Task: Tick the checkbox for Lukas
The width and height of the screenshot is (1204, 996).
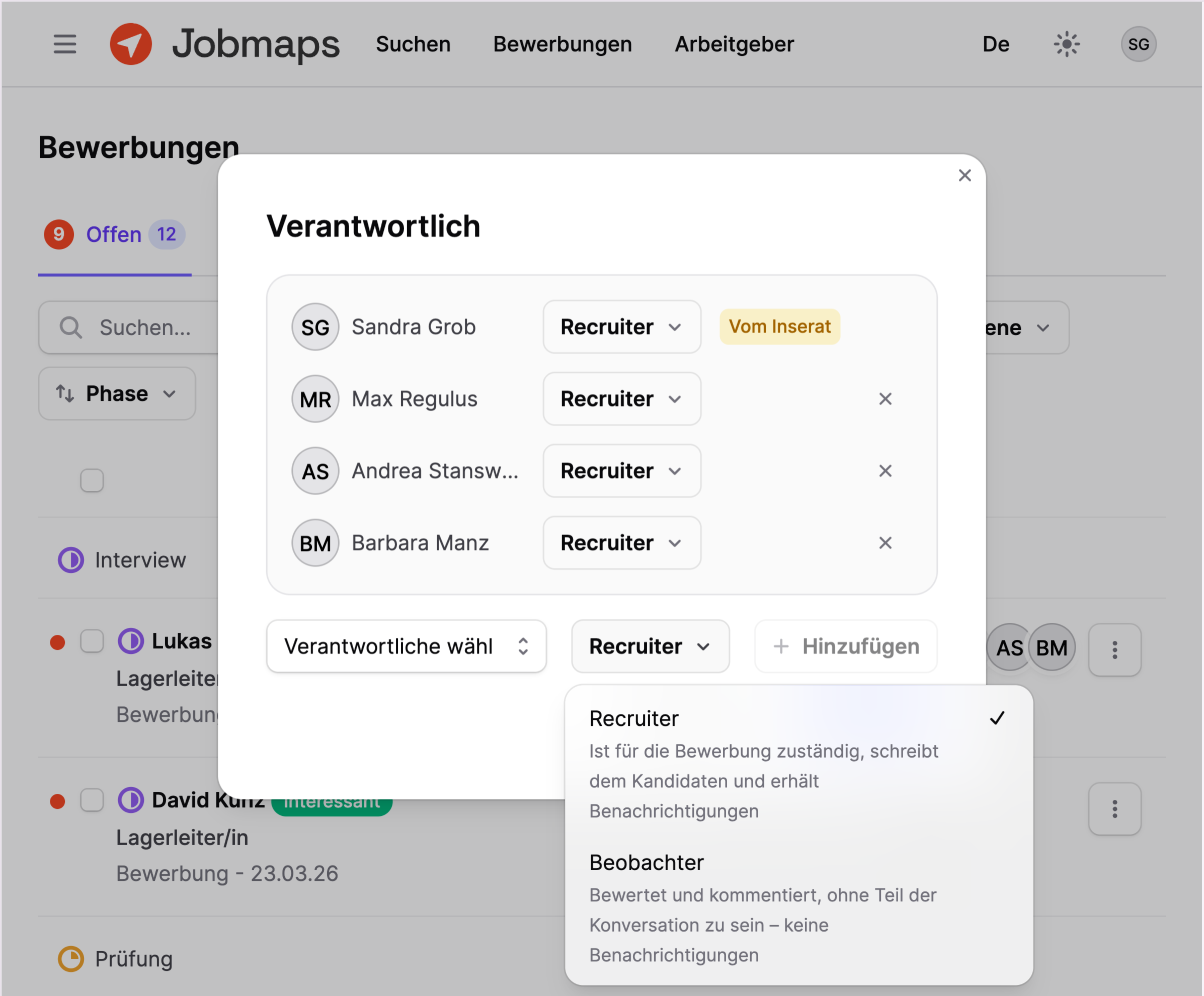Action: [92, 641]
